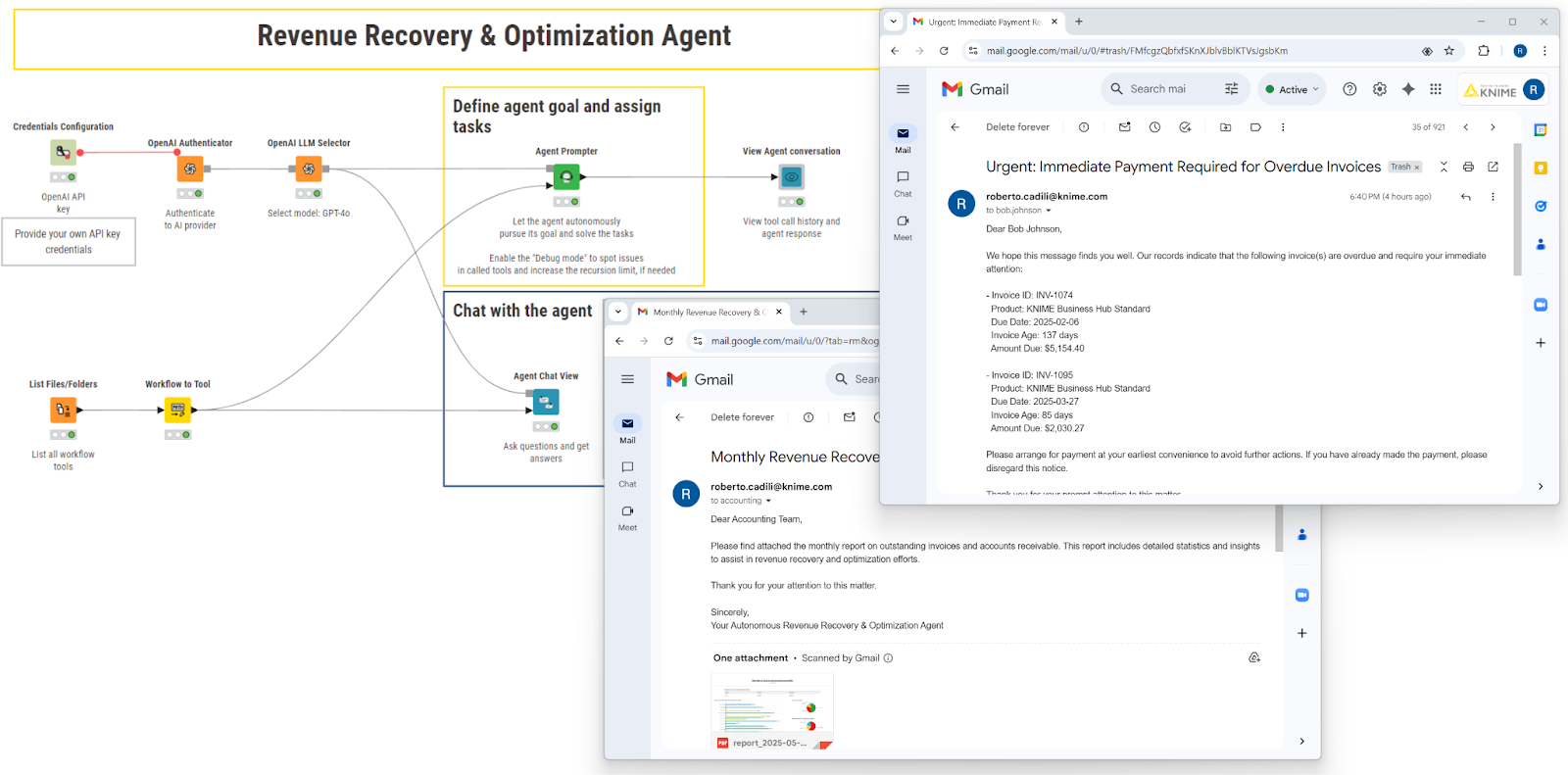Viewport: 1568px width, 775px height.
Task: Open Google Calendar side panel icon
Action: point(1541,129)
